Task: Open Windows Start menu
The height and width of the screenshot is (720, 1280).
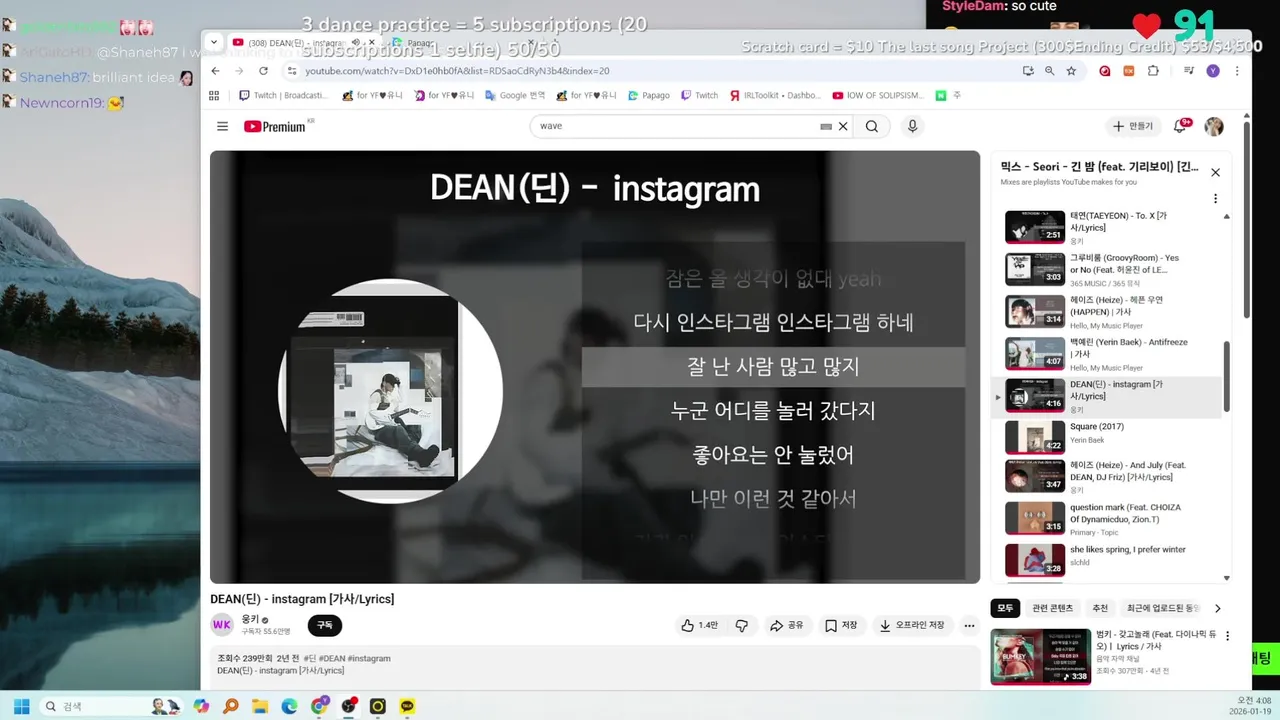Action: coord(21,706)
